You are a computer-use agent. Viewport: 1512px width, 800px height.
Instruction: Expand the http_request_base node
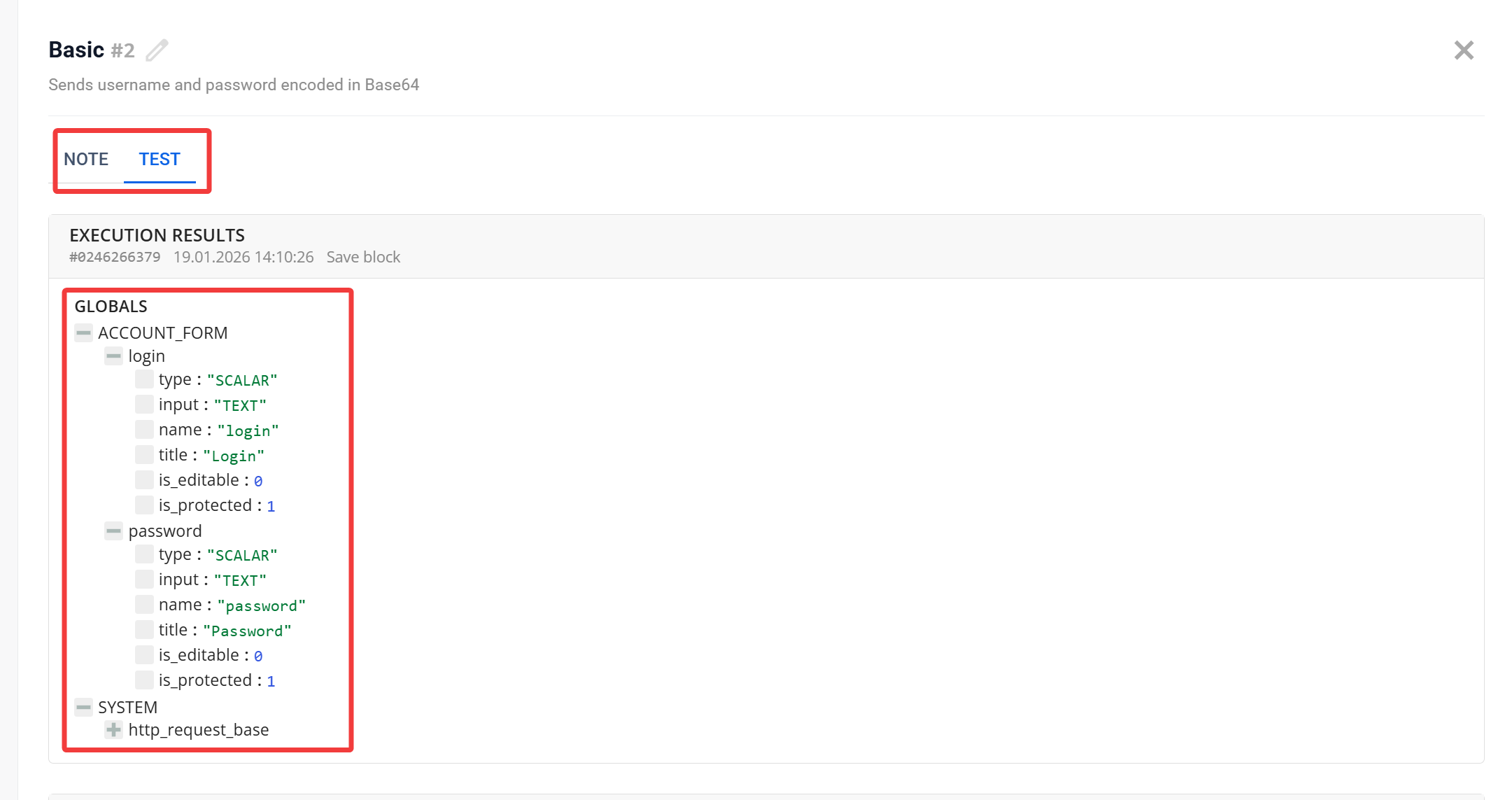(x=113, y=730)
